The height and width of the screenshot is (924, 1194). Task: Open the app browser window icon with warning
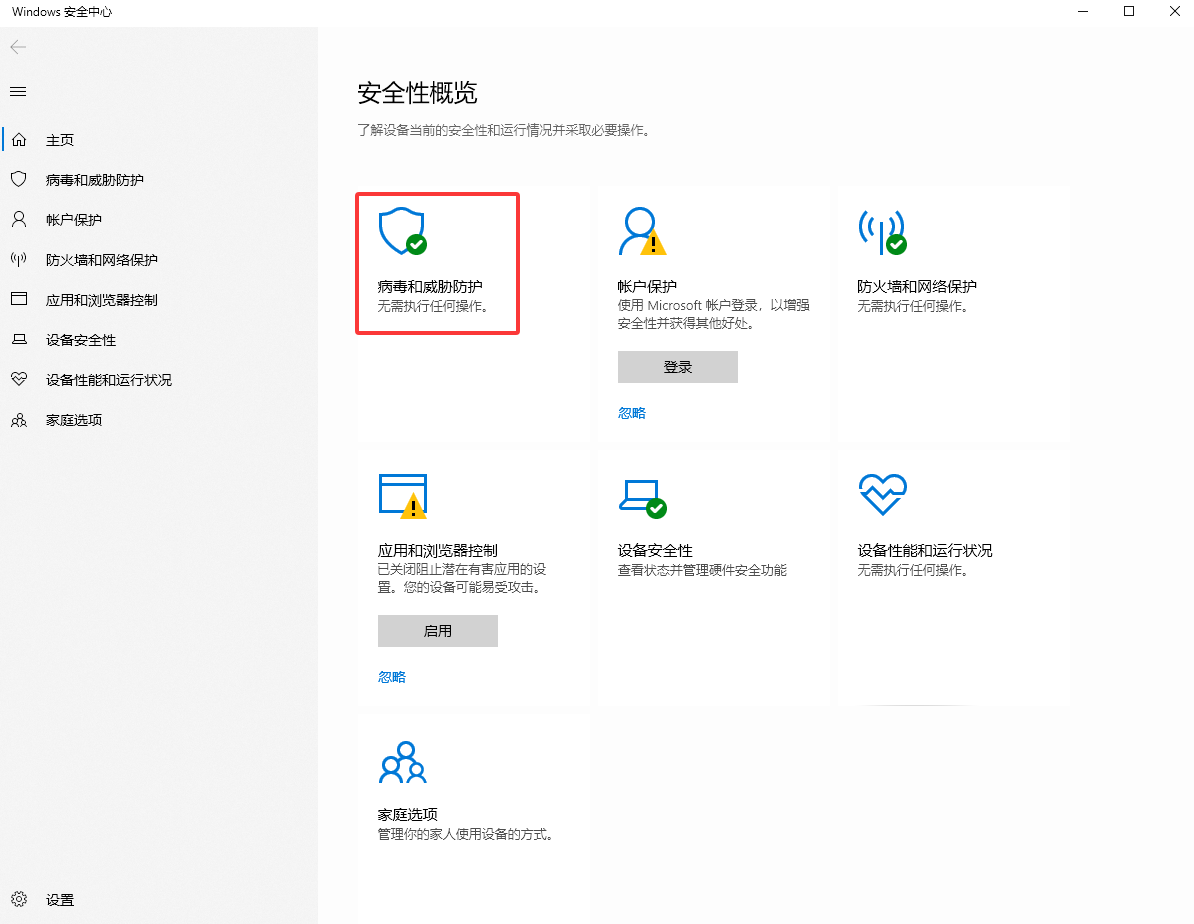pyautogui.click(x=403, y=496)
